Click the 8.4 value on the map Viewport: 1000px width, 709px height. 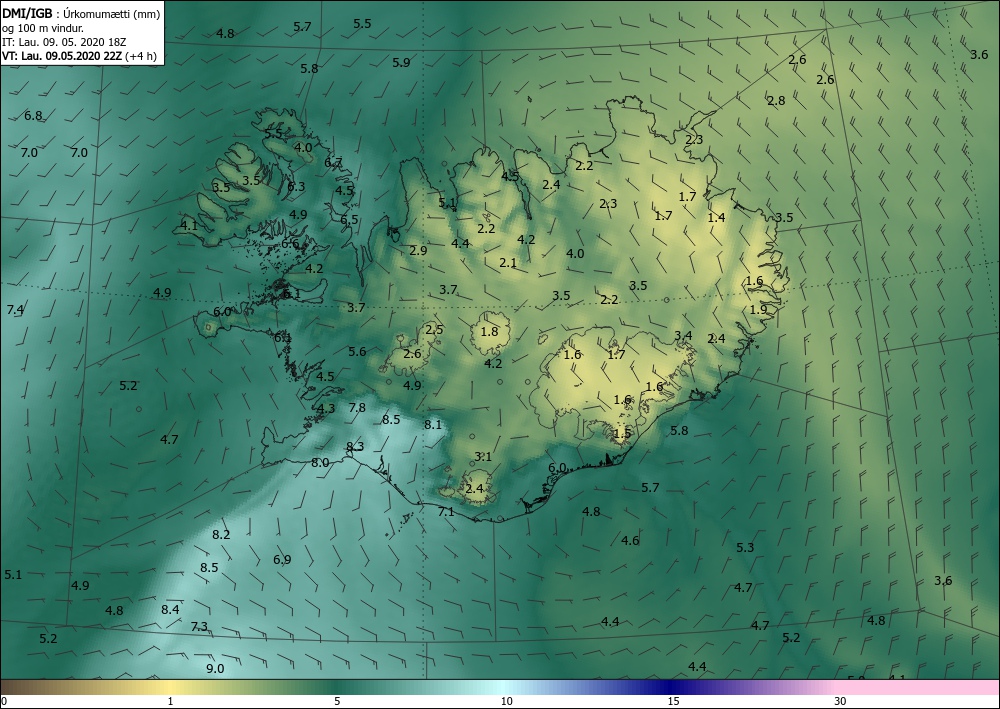click(170, 610)
